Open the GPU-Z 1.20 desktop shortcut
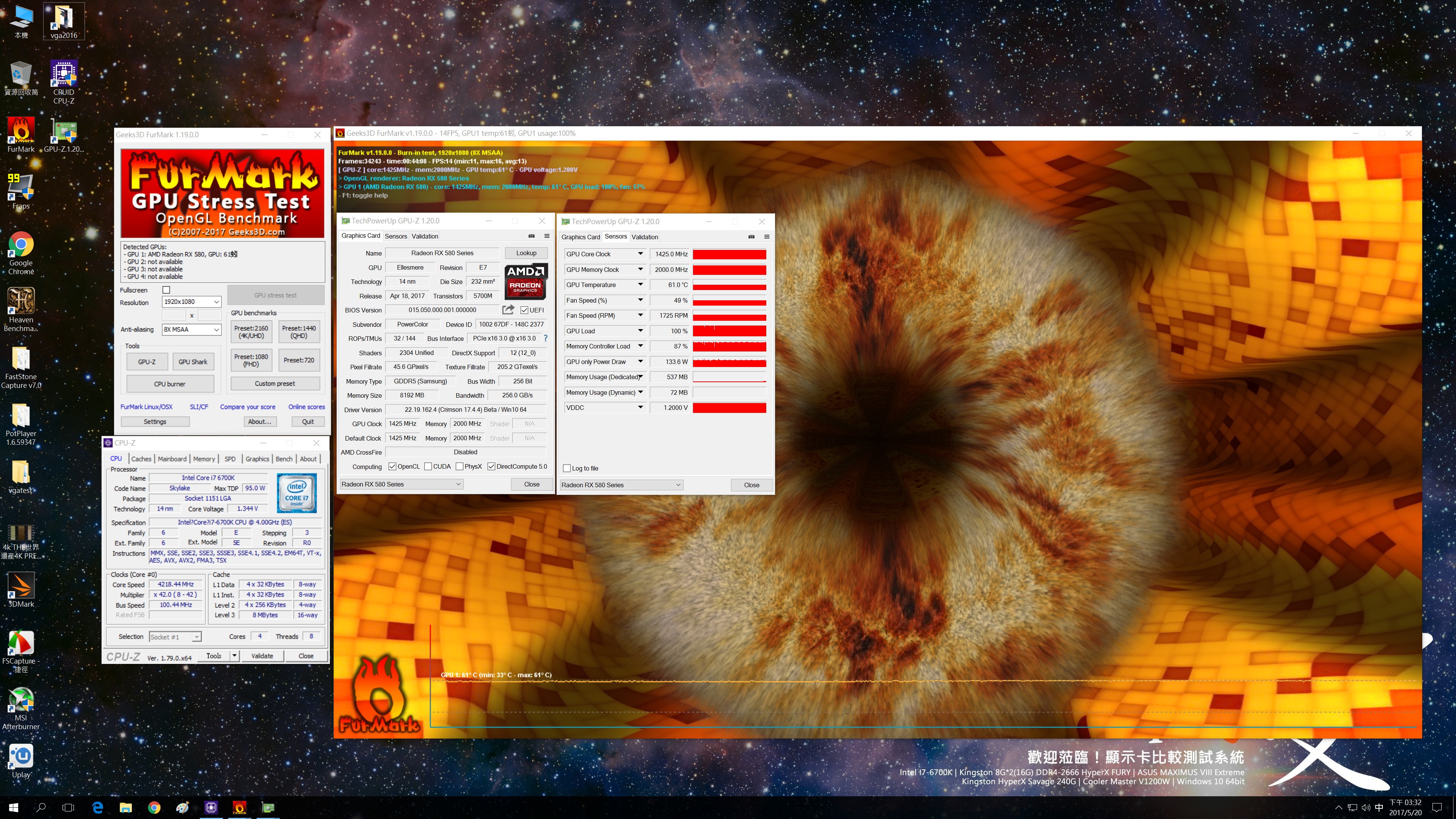 pyautogui.click(x=64, y=135)
